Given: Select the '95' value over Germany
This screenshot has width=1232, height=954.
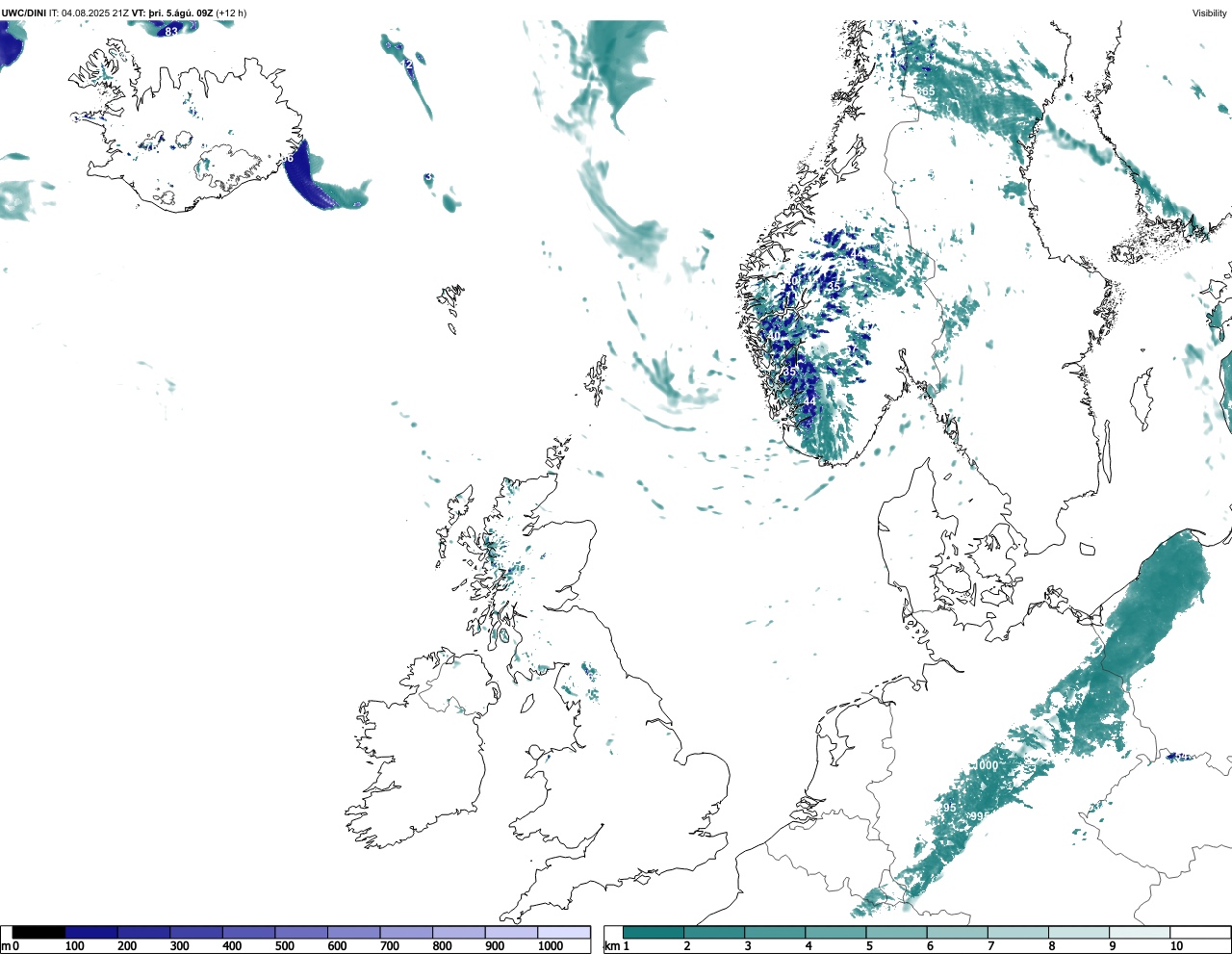Looking at the screenshot, I should point(950,808).
